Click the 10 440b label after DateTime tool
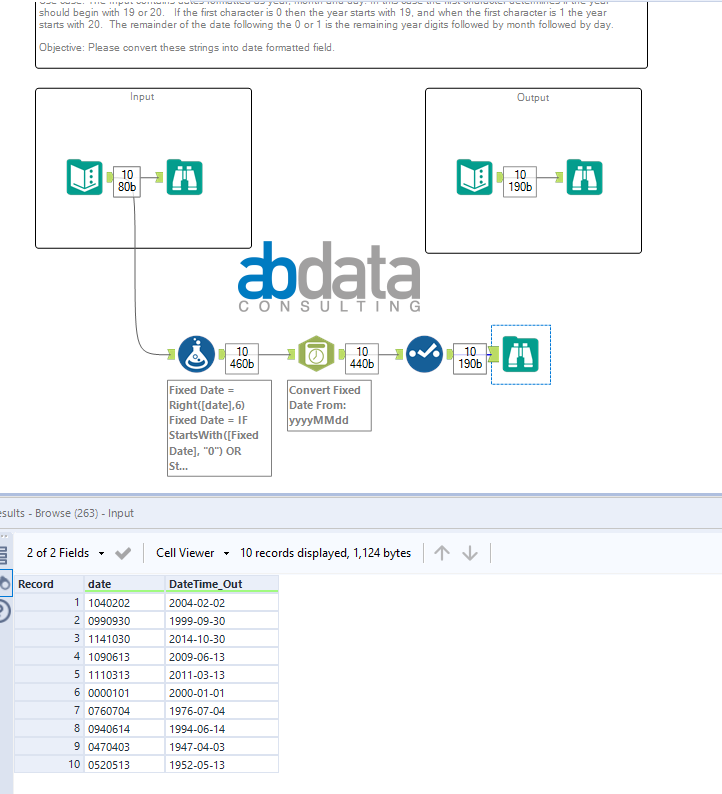The height and width of the screenshot is (794, 722). (x=362, y=358)
